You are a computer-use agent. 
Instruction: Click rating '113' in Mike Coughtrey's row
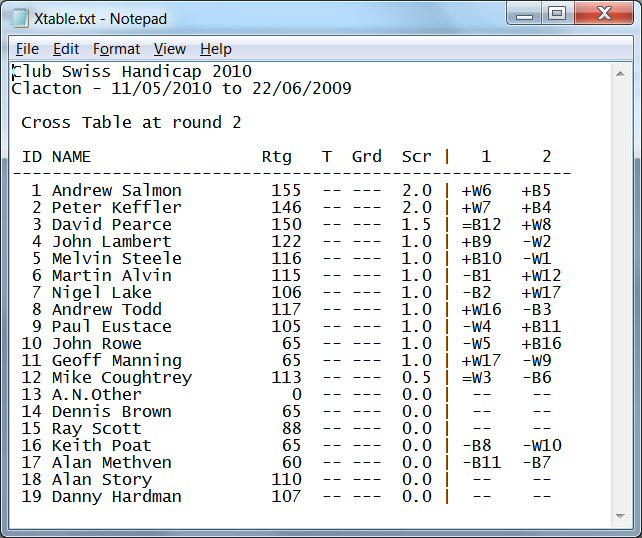click(286, 377)
